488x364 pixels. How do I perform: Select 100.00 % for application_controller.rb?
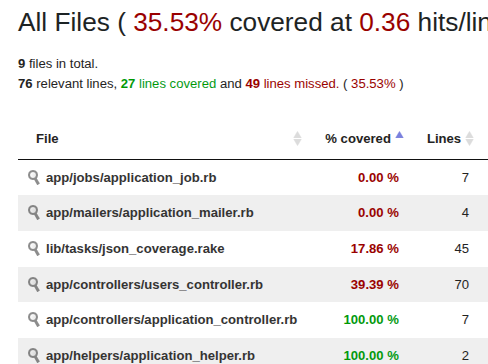pyautogui.click(x=371, y=320)
